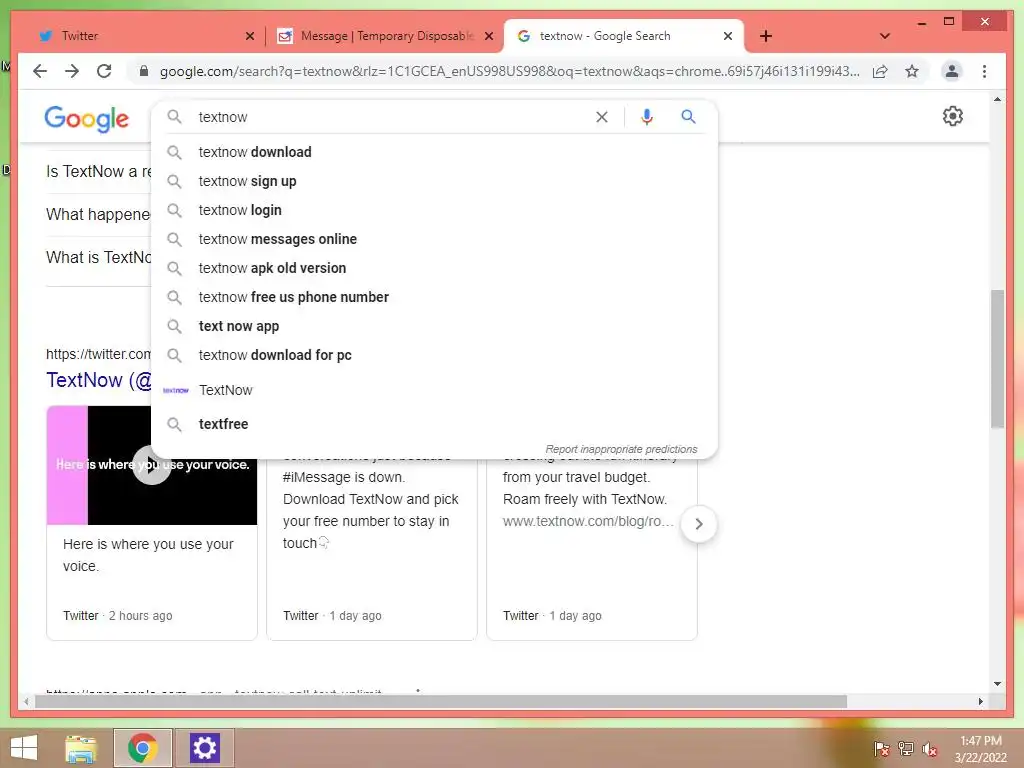Play the 'Here is where you use your voice' video
The image size is (1024, 768).
(x=152, y=465)
